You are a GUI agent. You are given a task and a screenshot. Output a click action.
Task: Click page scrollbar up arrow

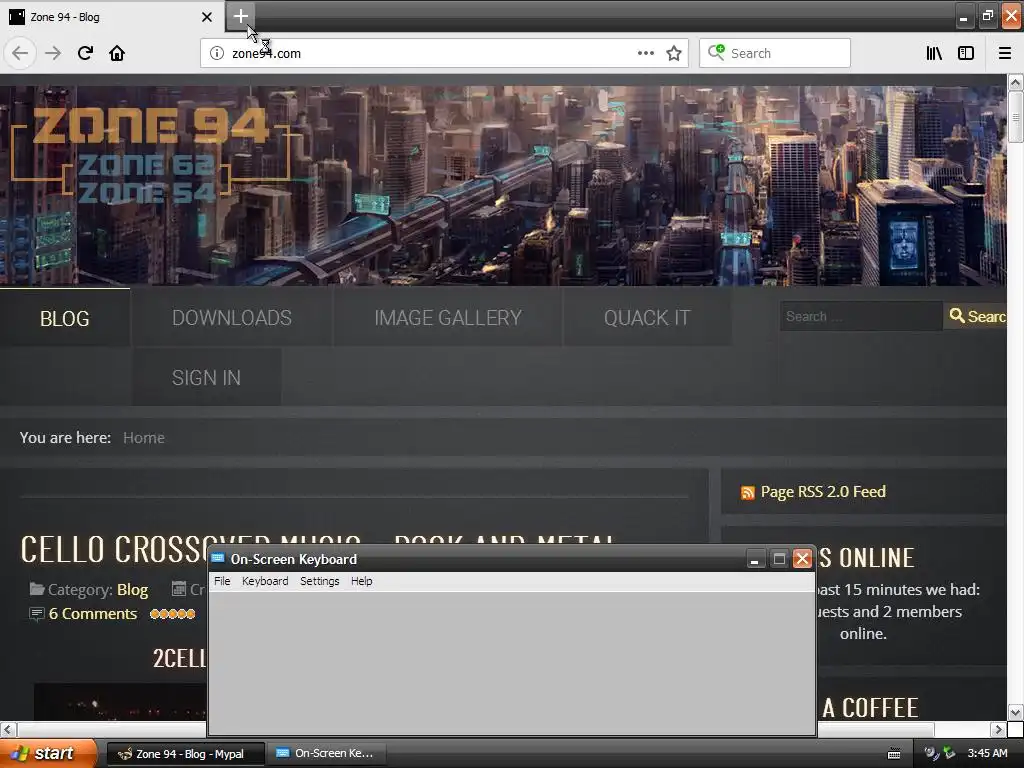pyautogui.click(x=1015, y=82)
